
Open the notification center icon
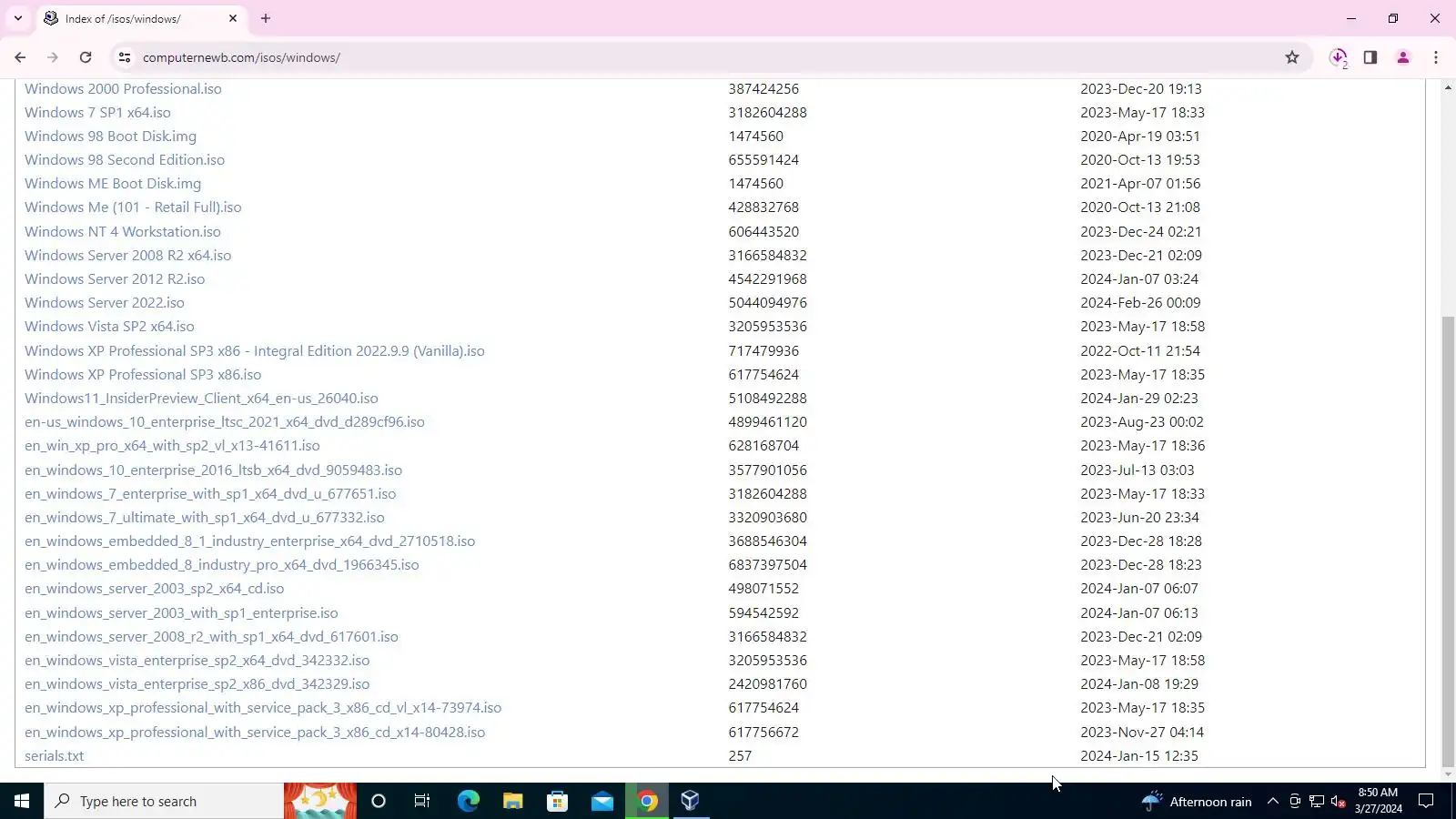(1427, 801)
